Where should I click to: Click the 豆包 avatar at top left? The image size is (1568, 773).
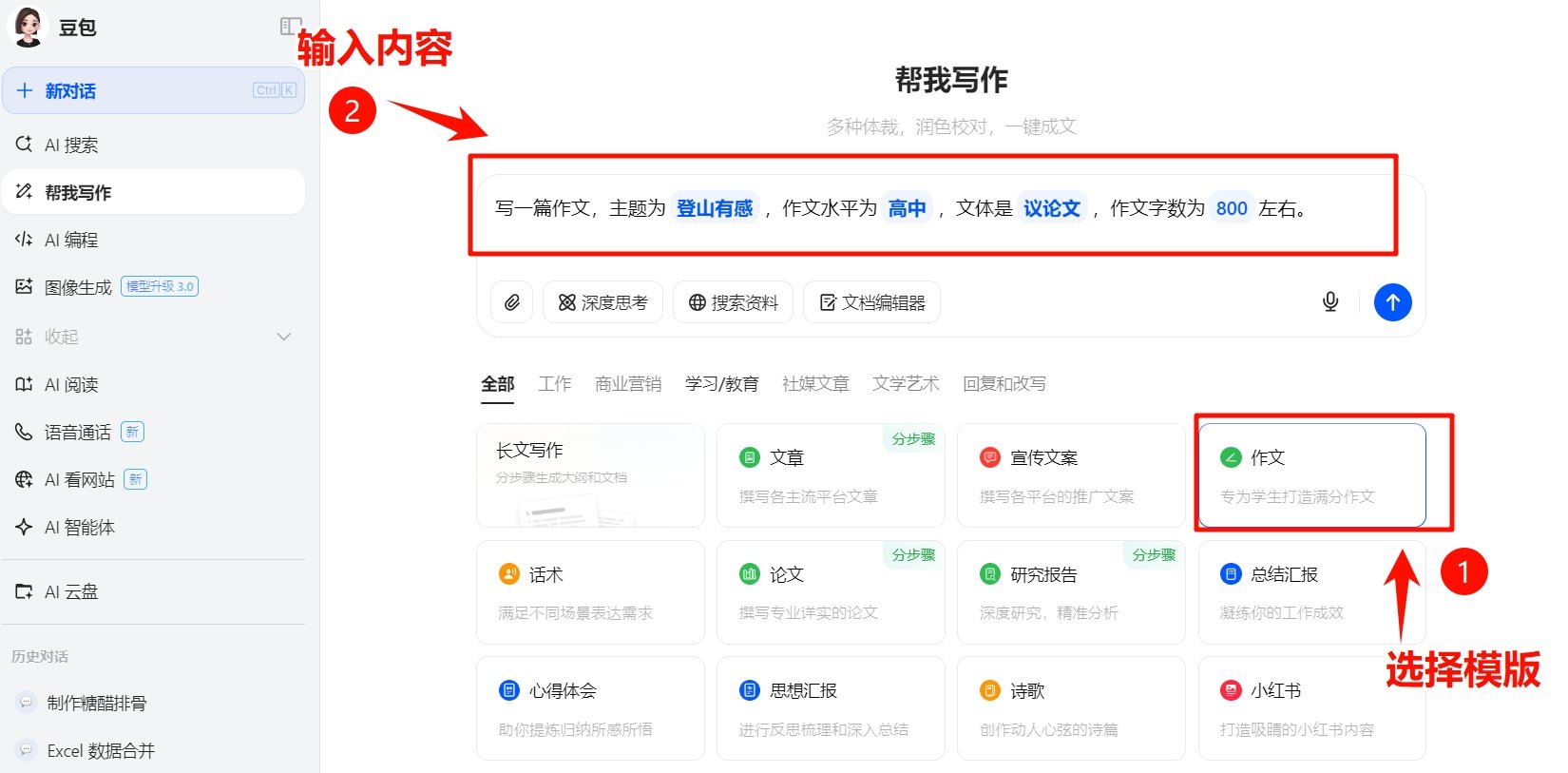pyautogui.click(x=27, y=27)
